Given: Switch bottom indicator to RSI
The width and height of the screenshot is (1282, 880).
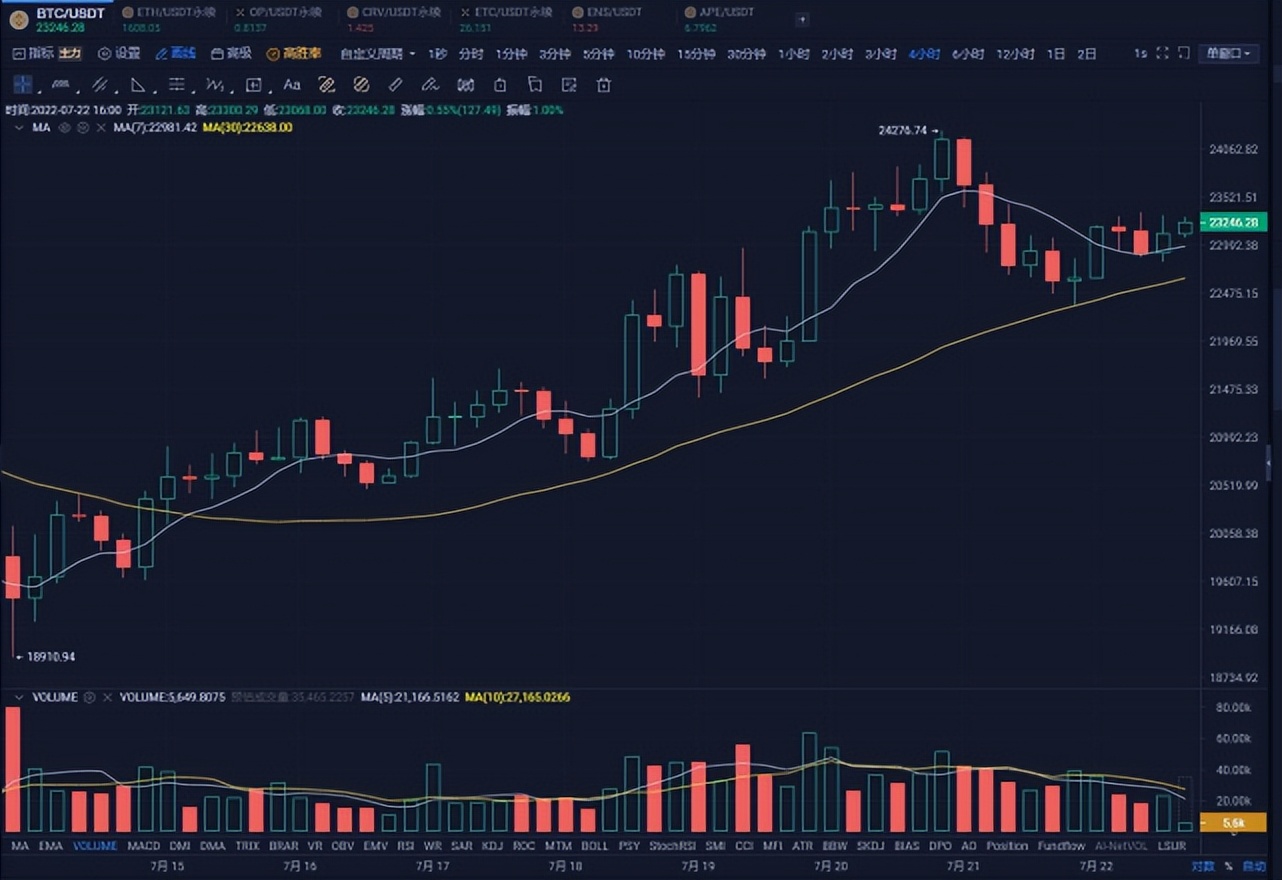Looking at the screenshot, I should (x=406, y=846).
